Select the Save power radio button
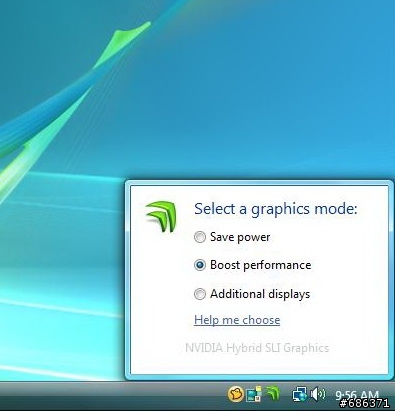The image size is (395, 411). 200,237
